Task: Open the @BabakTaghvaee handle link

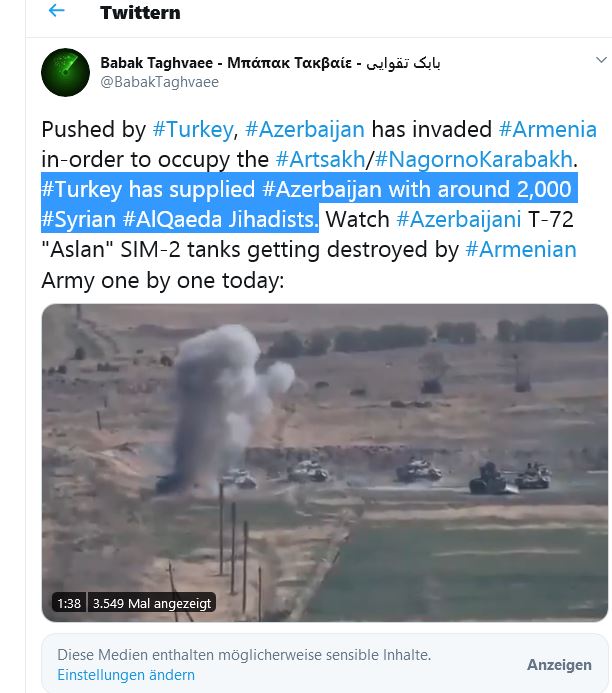Action: tap(160, 82)
